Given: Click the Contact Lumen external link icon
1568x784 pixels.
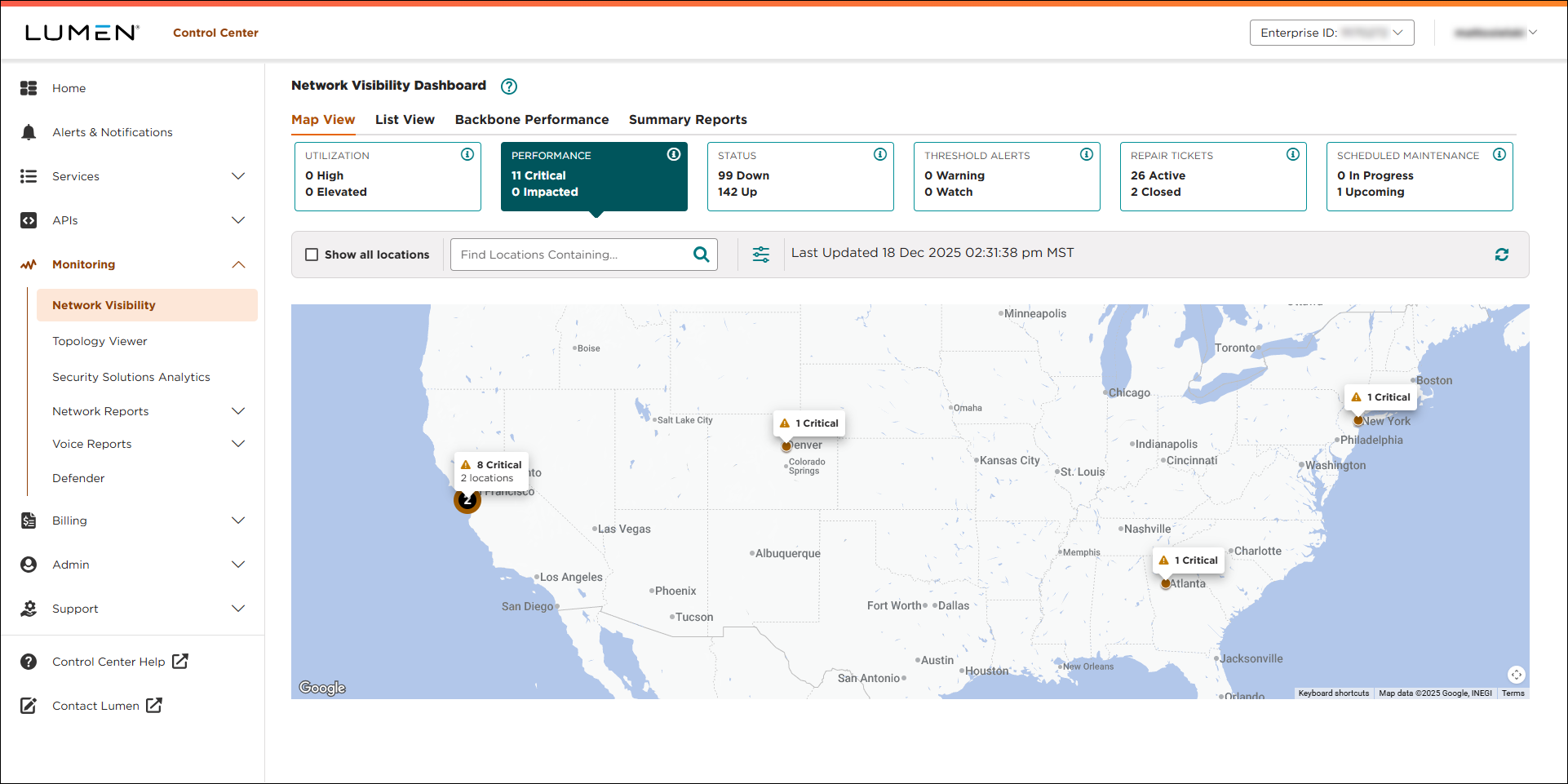Looking at the screenshot, I should tap(153, 705).
